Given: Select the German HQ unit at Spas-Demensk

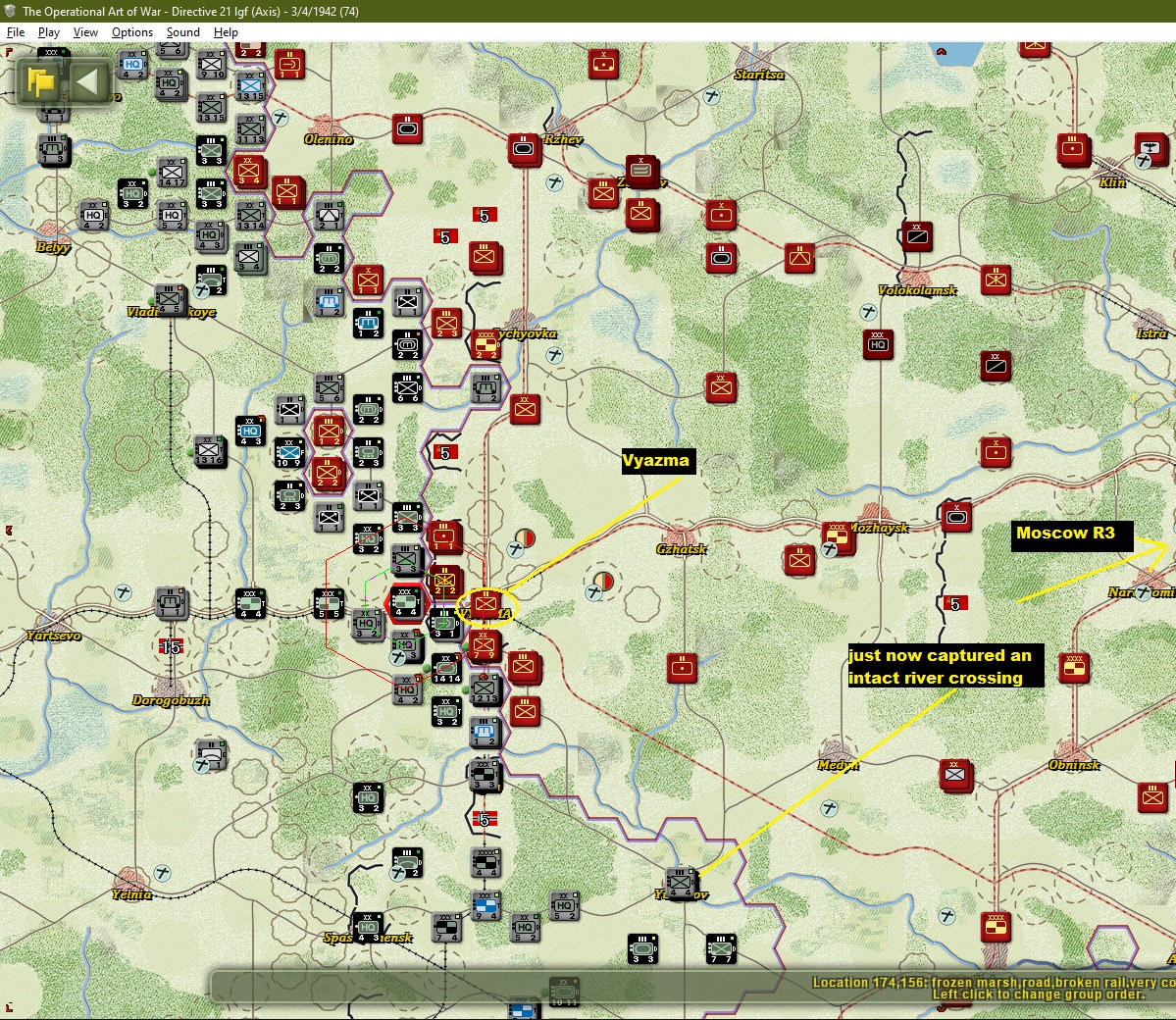Looking at the screenshot, I should [x=368, y=927].
